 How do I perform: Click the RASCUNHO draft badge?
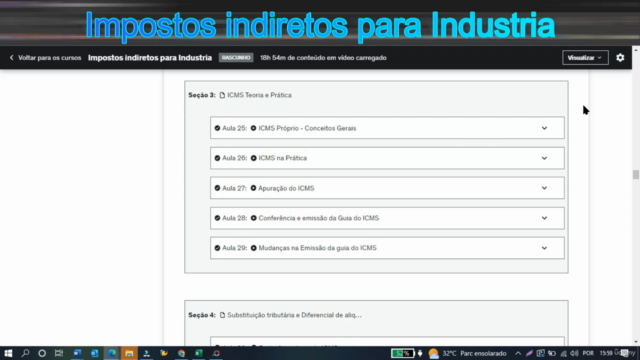[236, 58]
